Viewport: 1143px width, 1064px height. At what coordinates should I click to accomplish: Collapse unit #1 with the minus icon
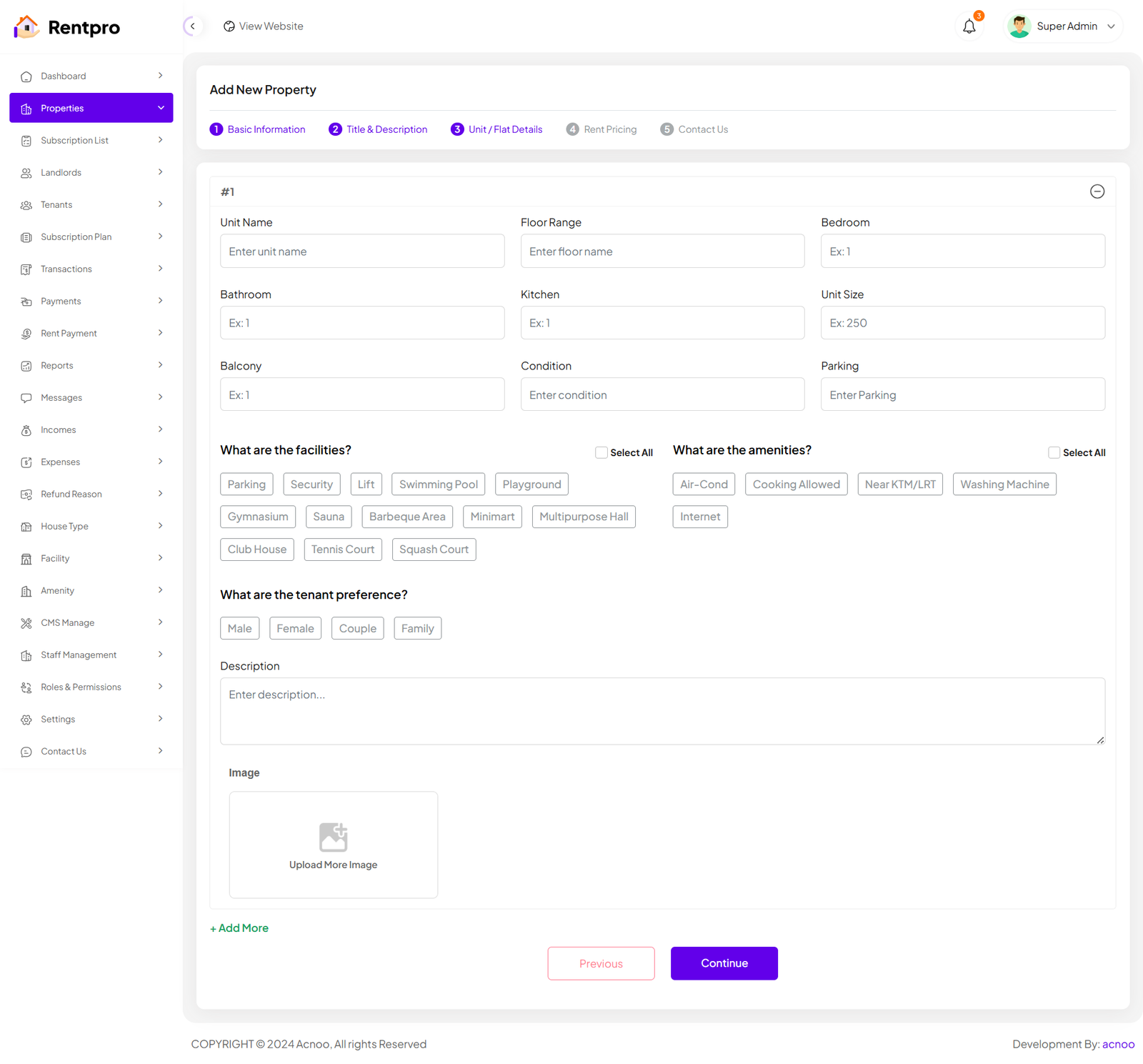click(1097, 192)
